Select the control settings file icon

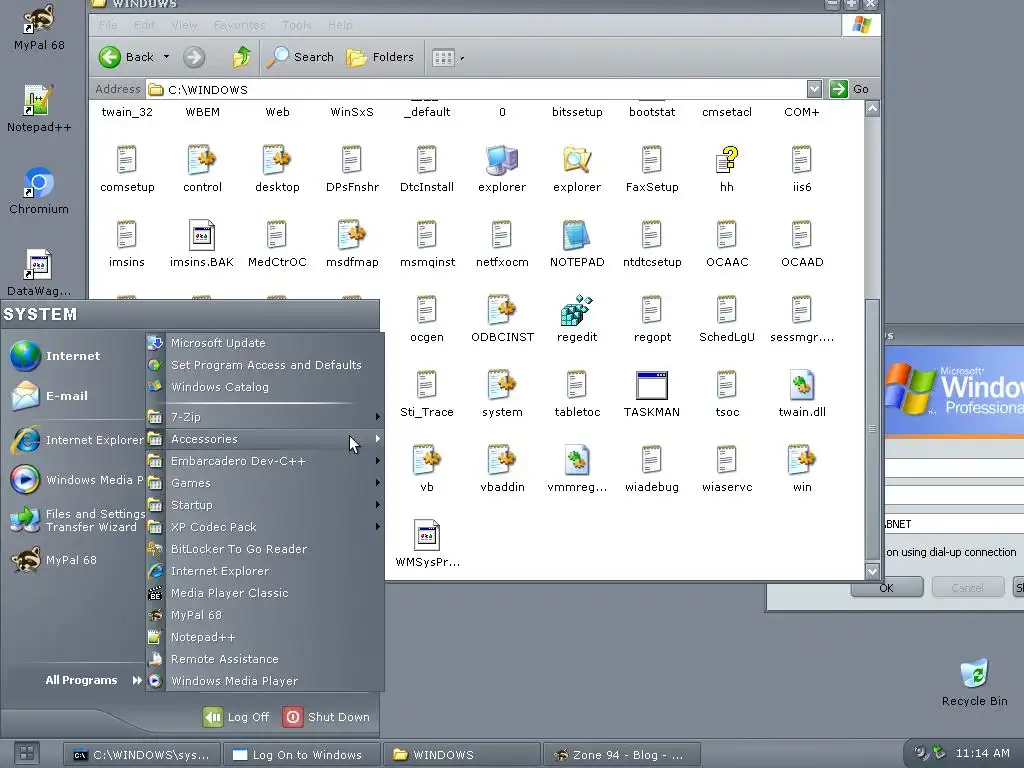[201, 161]
